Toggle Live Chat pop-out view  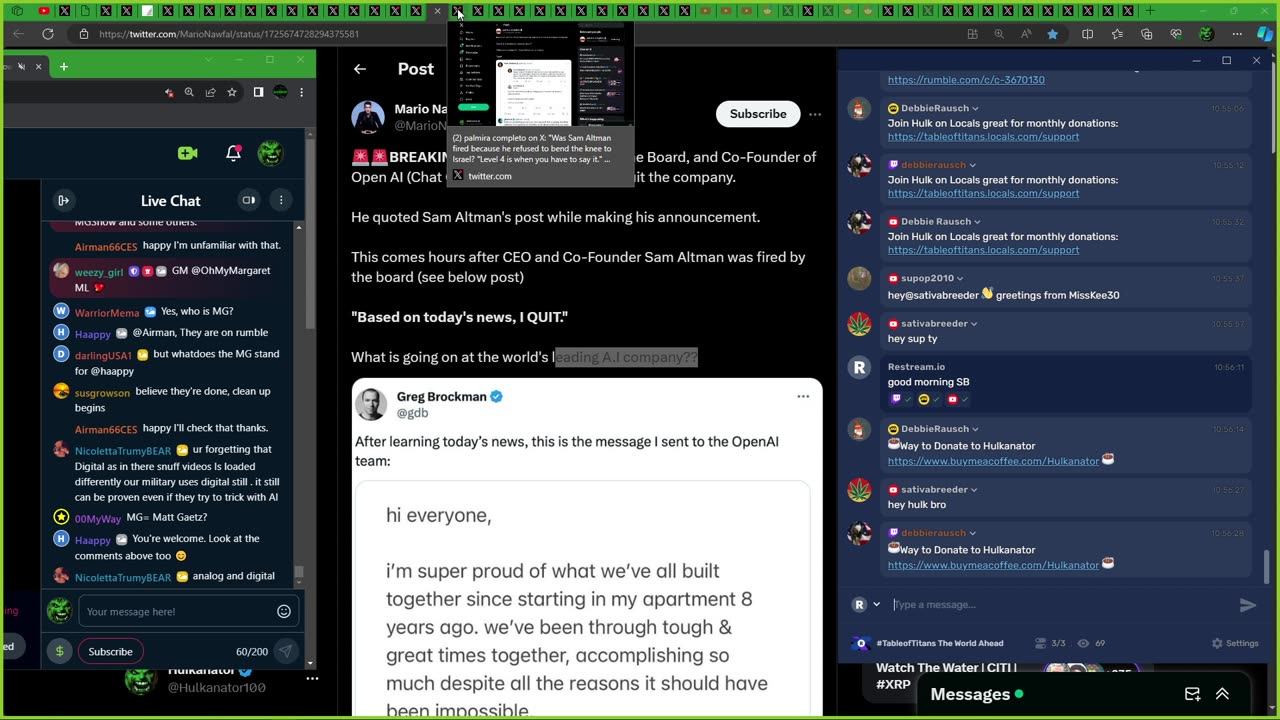[249, 200]
